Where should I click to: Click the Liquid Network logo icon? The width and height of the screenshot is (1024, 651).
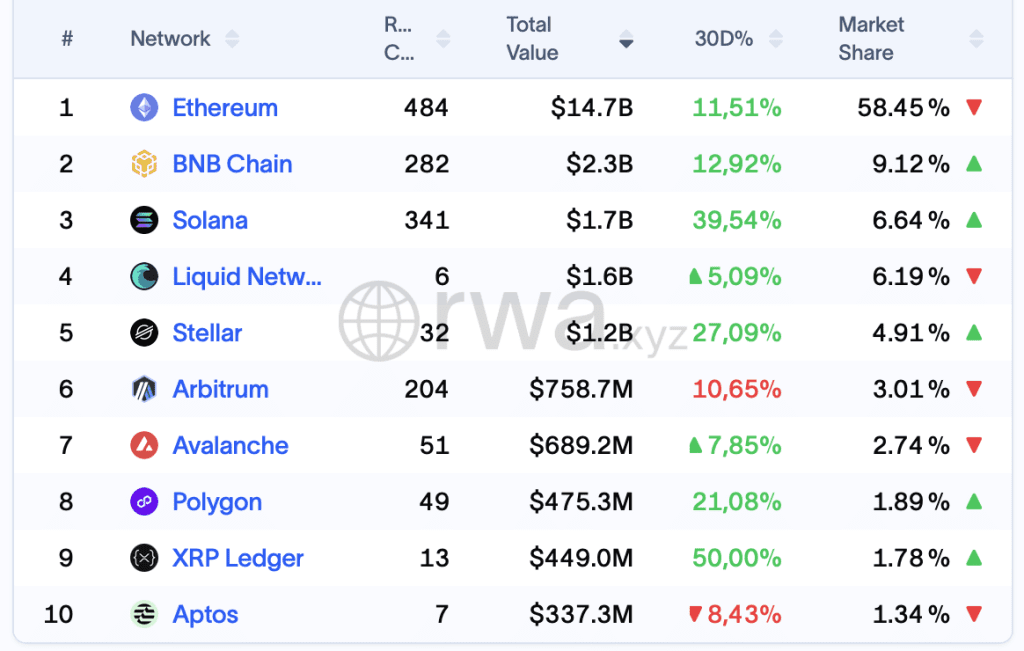(x=144, y=277)
